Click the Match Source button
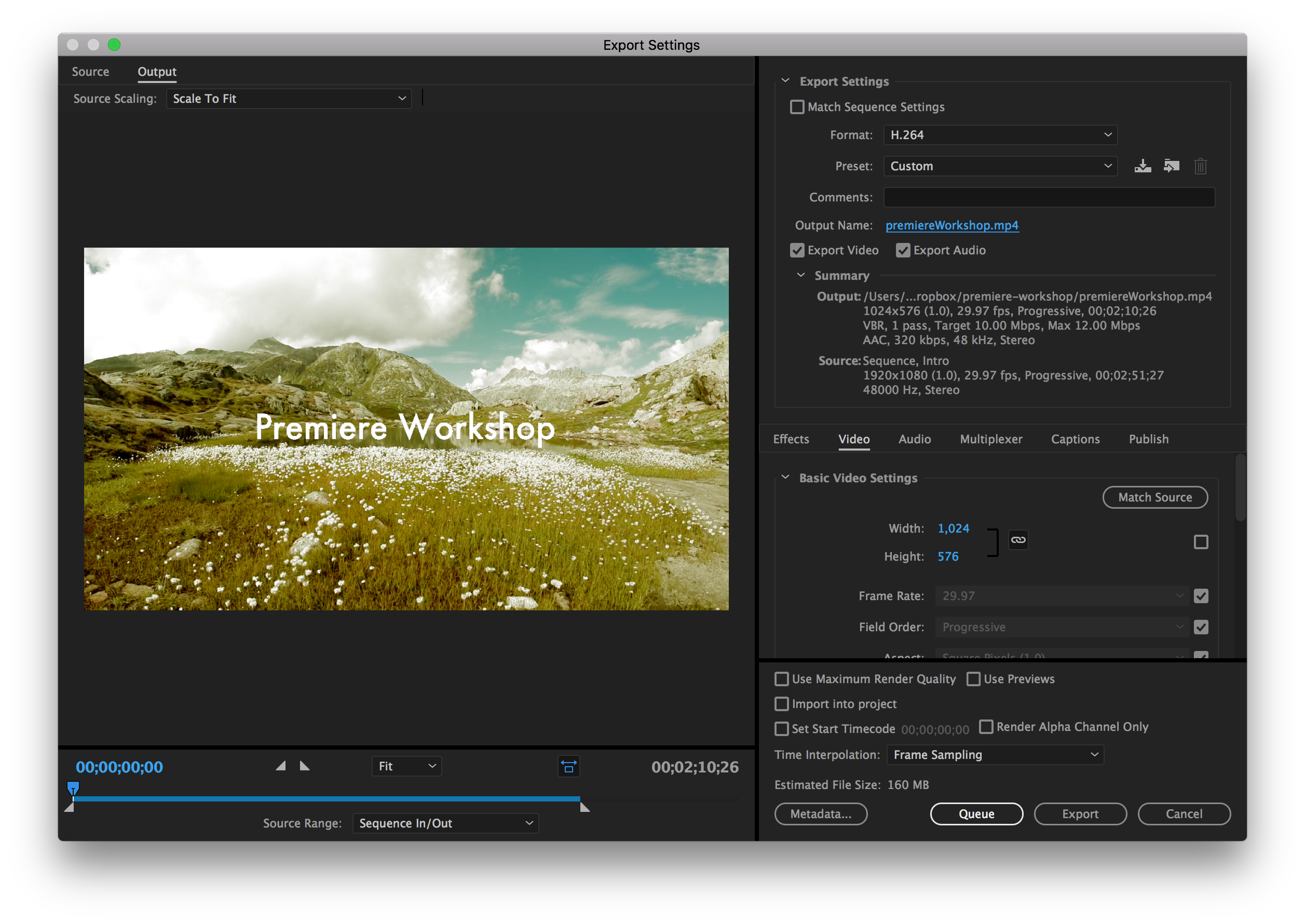 coord(1155,497)
